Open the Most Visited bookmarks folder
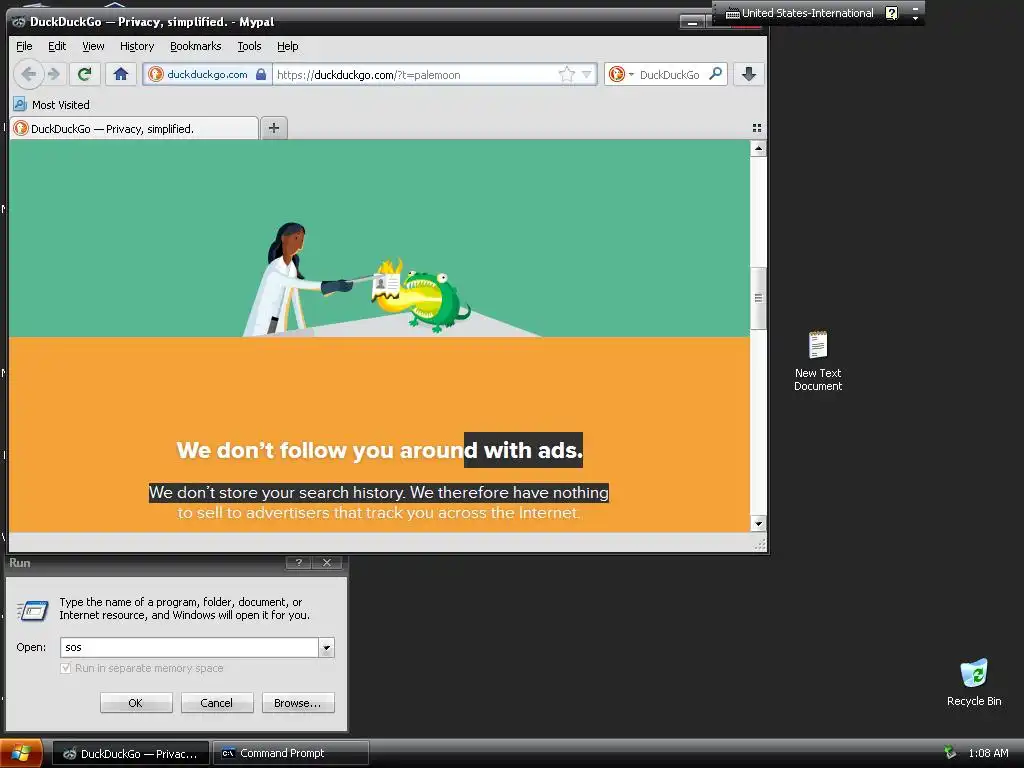 [52, 104]
